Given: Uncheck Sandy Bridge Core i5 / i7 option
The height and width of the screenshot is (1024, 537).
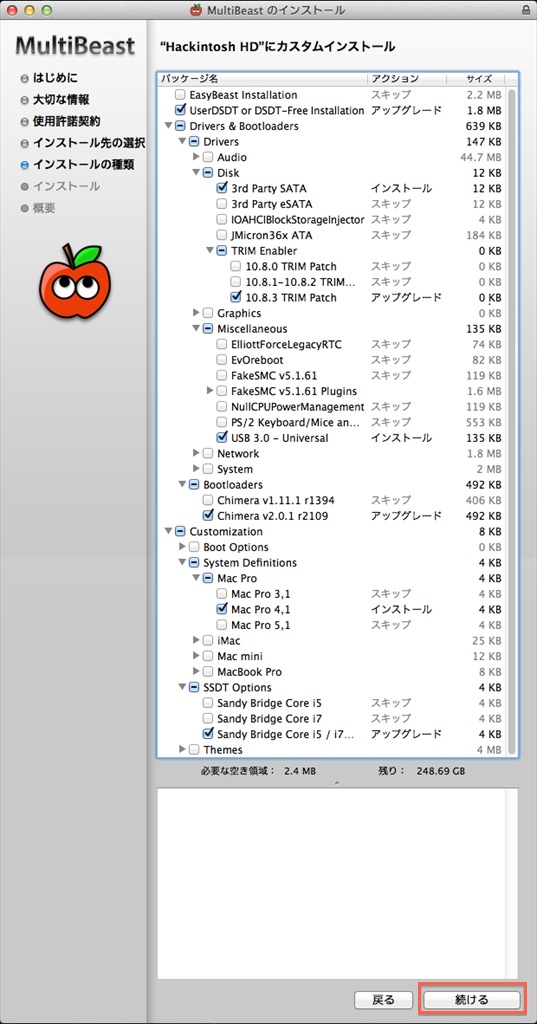Looking at the screenshot, I should click(x=208, y=734).
